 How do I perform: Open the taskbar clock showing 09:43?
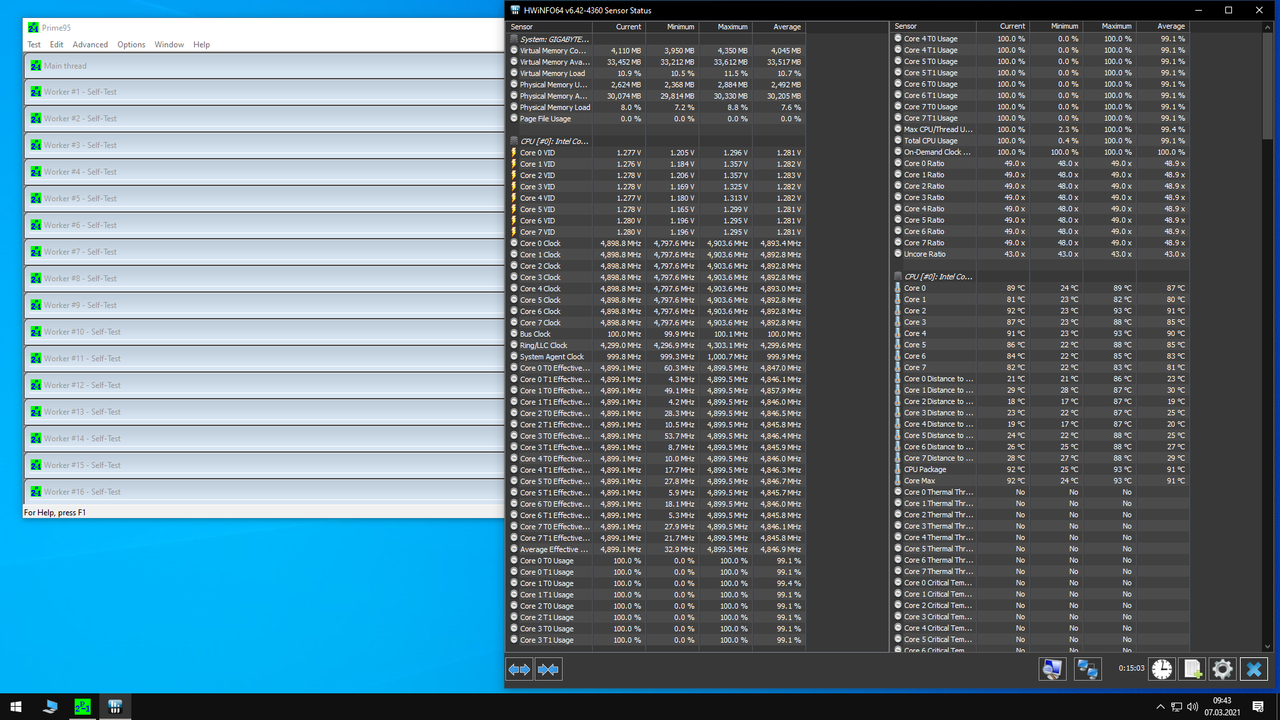click(x=1222, y=701)
